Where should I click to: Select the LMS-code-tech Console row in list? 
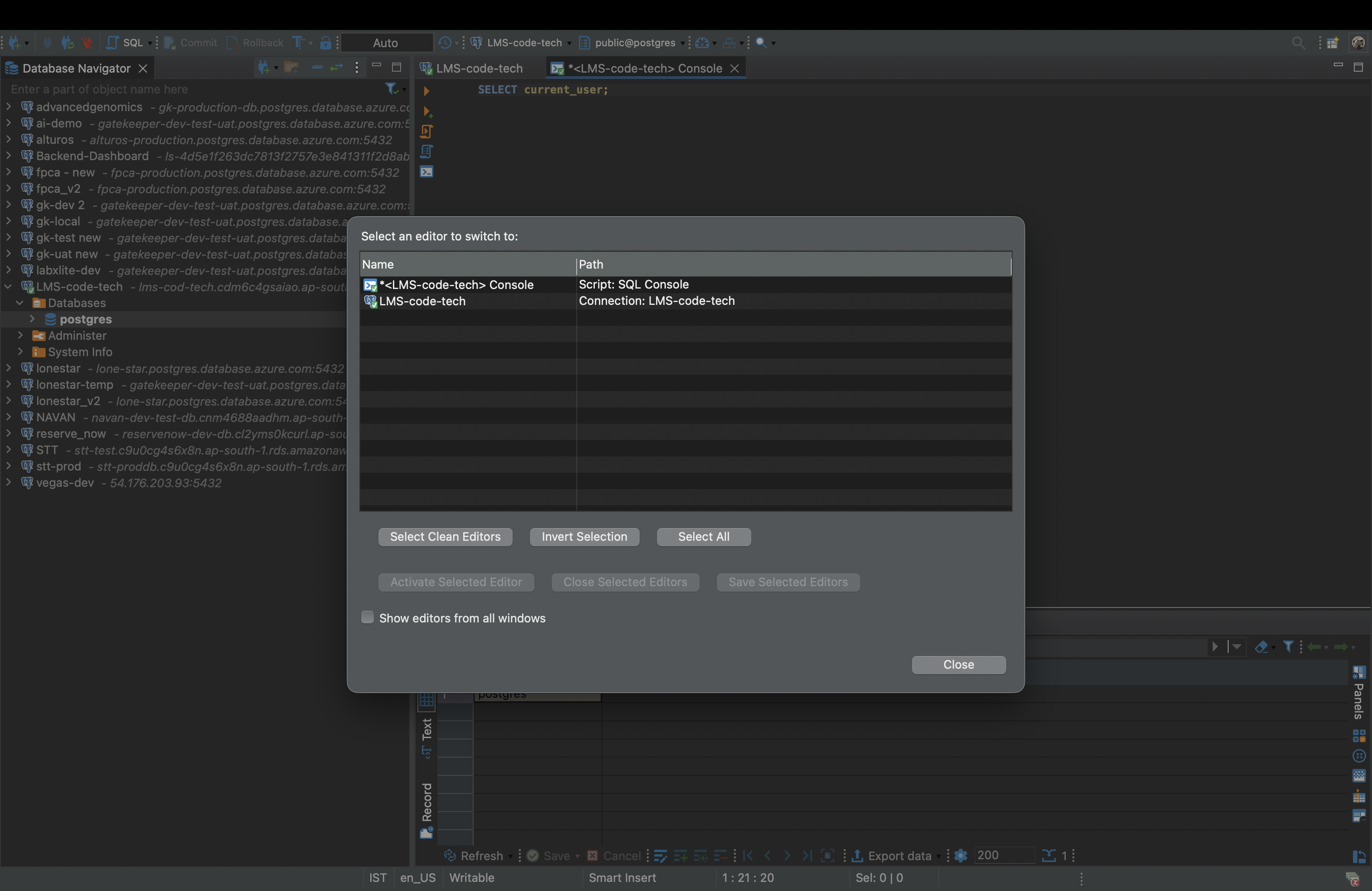coord(456,285)
